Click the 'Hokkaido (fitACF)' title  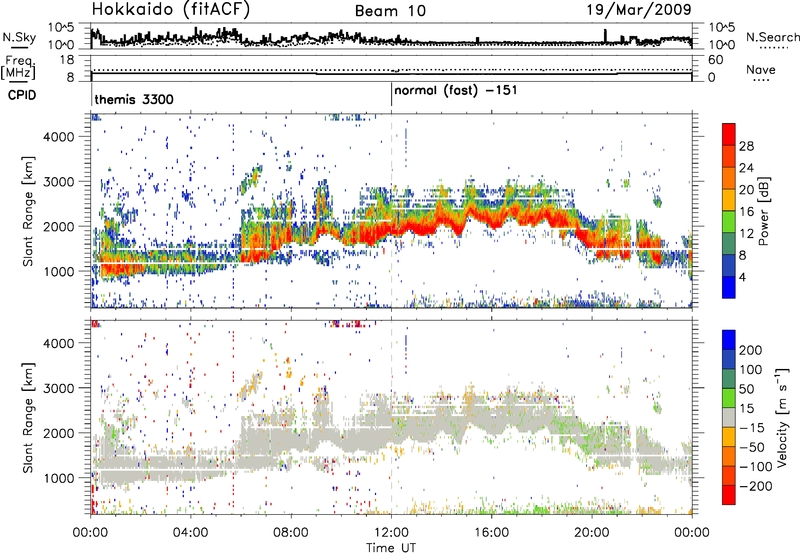tap(171, 9)
